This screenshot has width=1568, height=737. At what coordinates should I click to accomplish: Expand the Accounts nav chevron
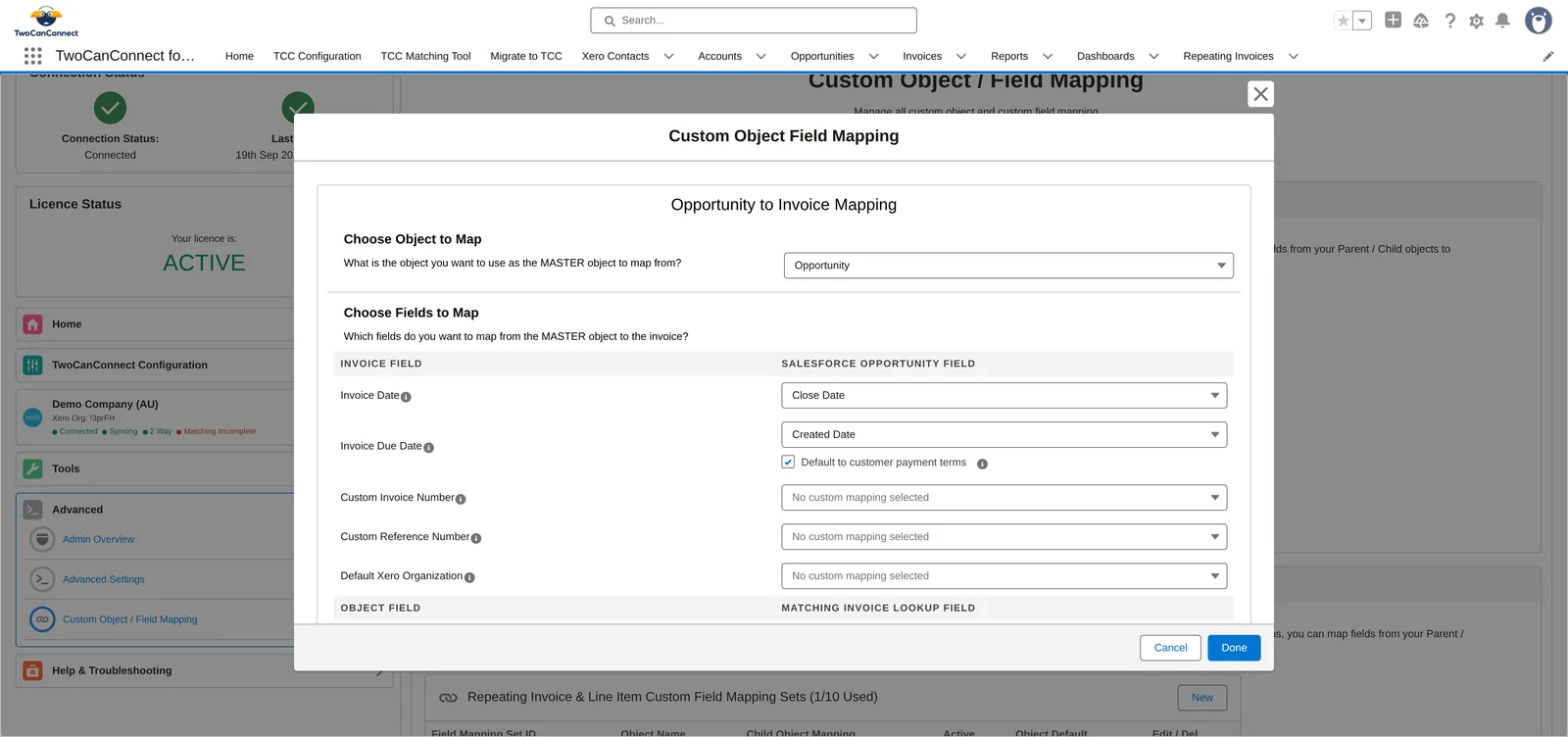[x=761, y=57]
